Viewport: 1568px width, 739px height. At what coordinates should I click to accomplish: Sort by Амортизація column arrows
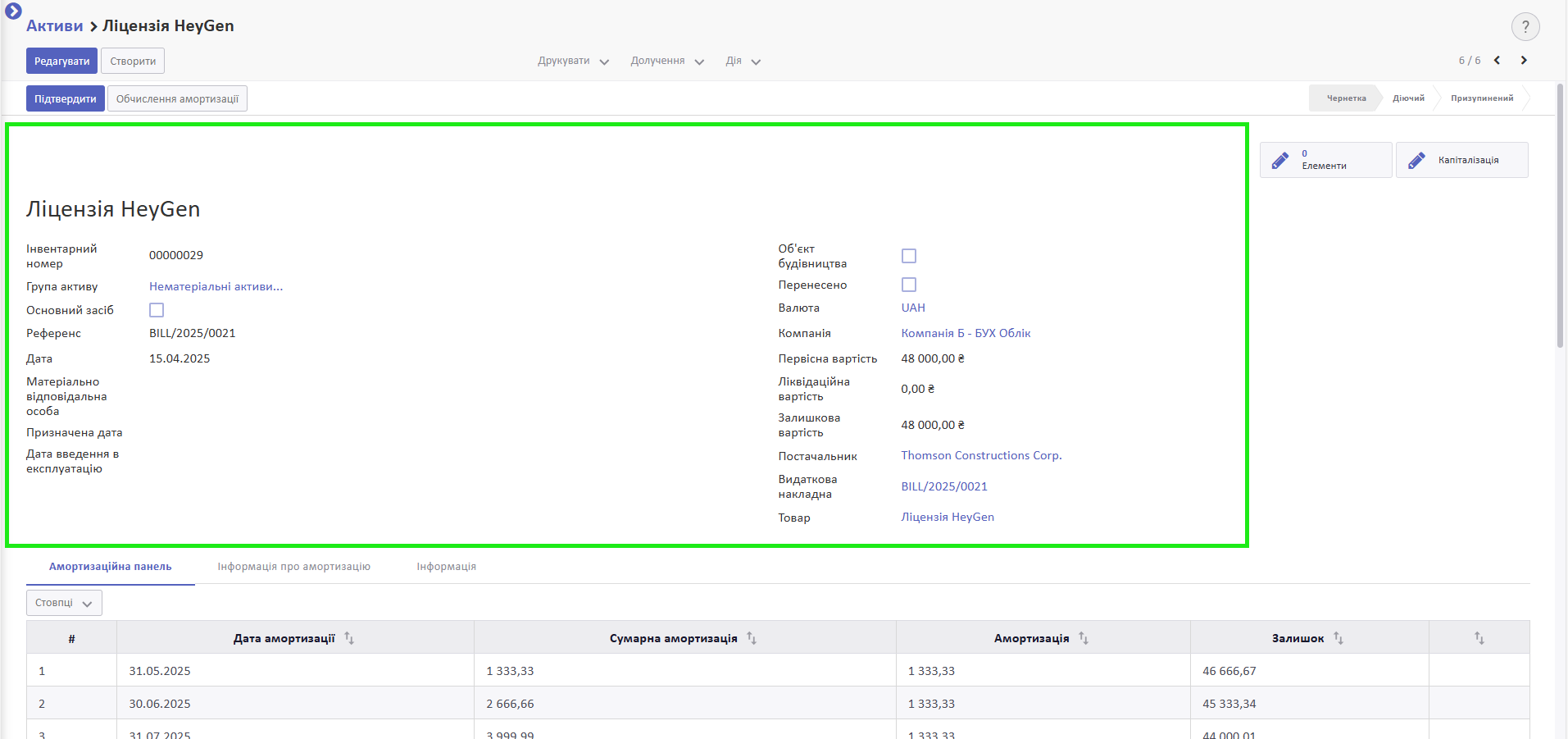(x=1084, y=638)
